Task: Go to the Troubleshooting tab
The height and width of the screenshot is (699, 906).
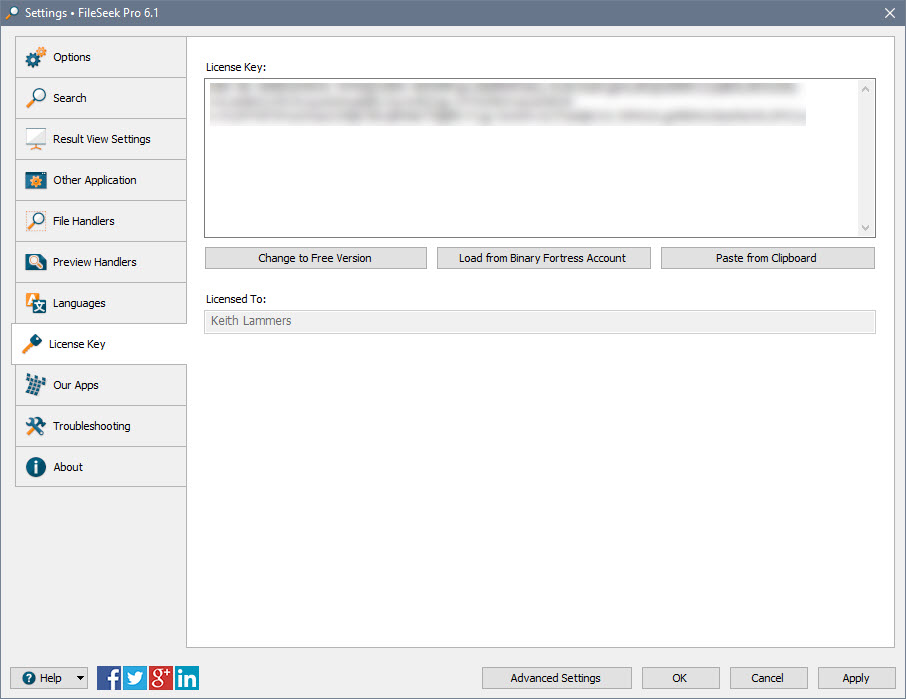Action: [x=101, y=426]
